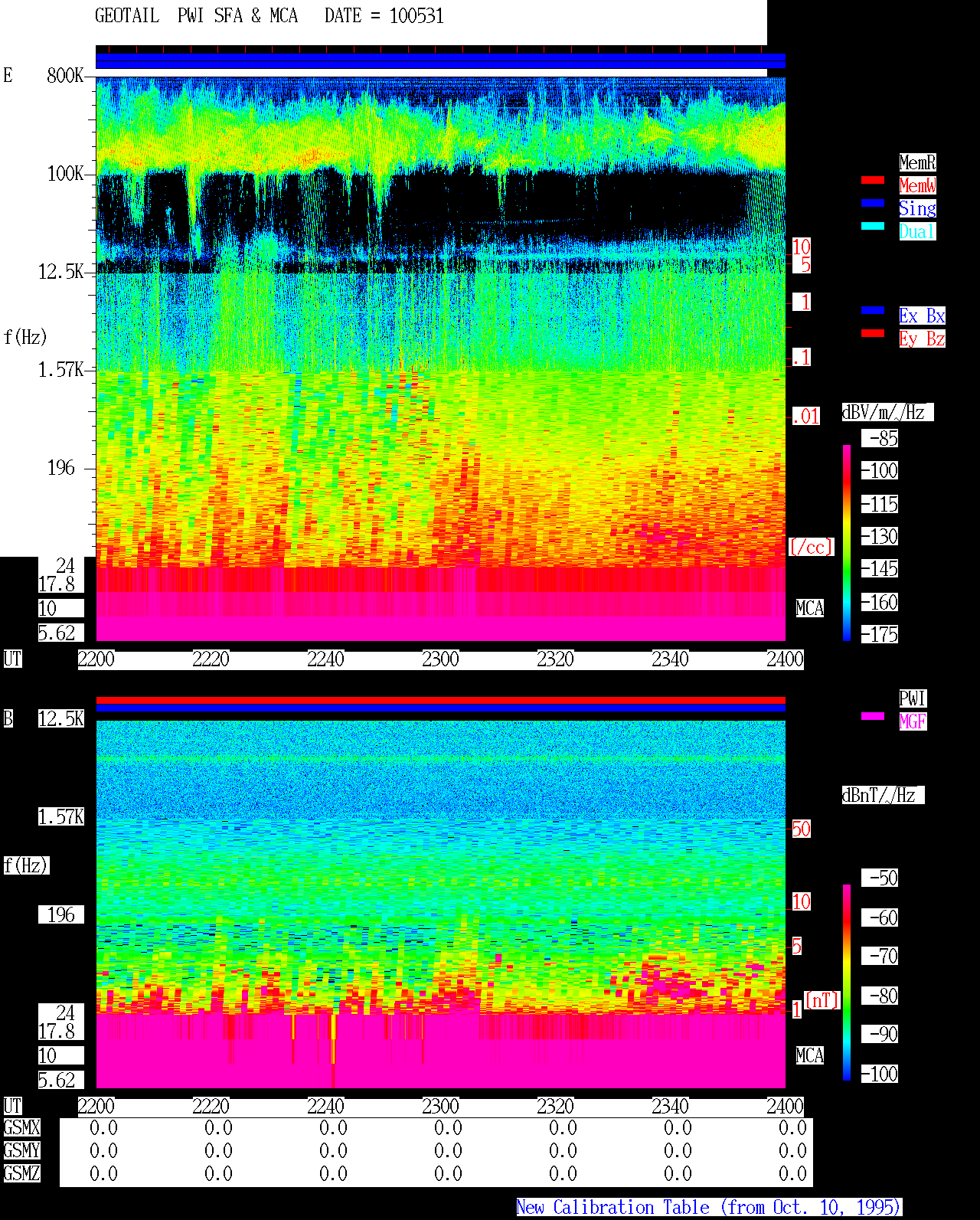Click the GSMY row label
This screenshot has width=980, height=1220.
(x=21, y=1150)
